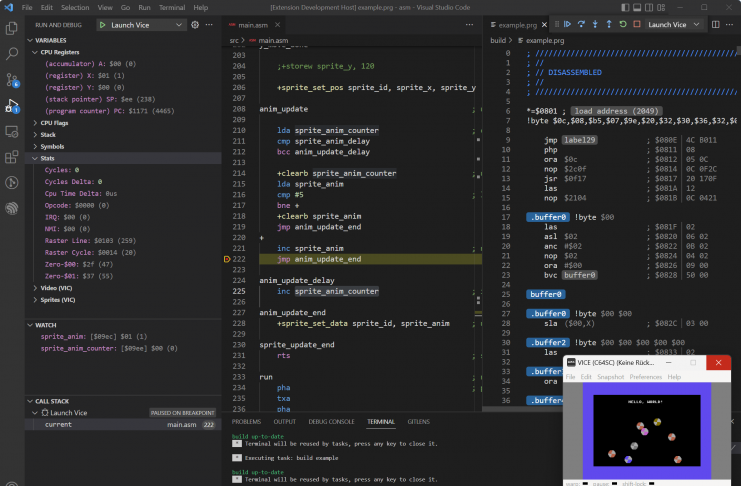
Task: Select the Raster Line stats row
Action: pos(123,241)
